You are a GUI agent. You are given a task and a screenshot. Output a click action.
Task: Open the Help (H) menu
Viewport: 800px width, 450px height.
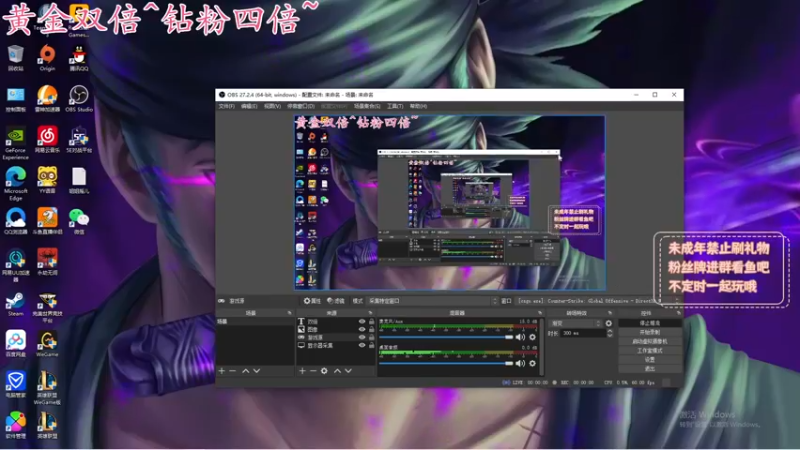point(418,106)
